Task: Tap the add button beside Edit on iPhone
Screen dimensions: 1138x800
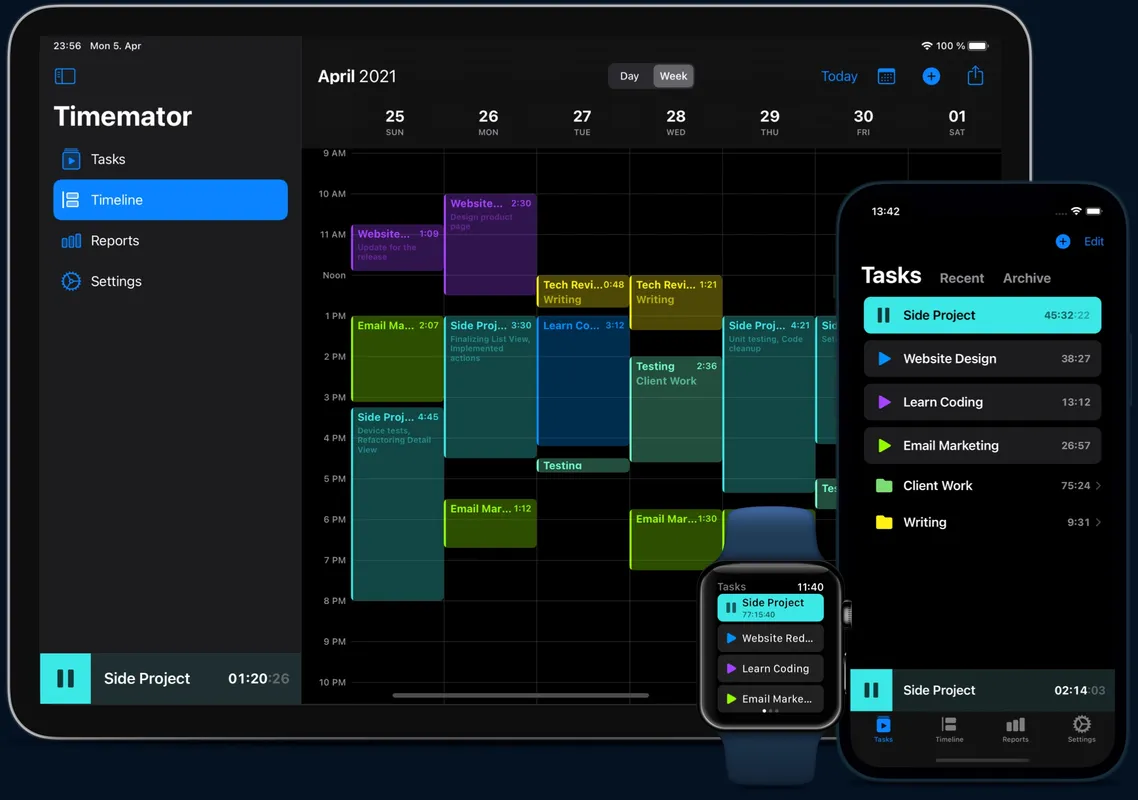Action: (1062, 242)
